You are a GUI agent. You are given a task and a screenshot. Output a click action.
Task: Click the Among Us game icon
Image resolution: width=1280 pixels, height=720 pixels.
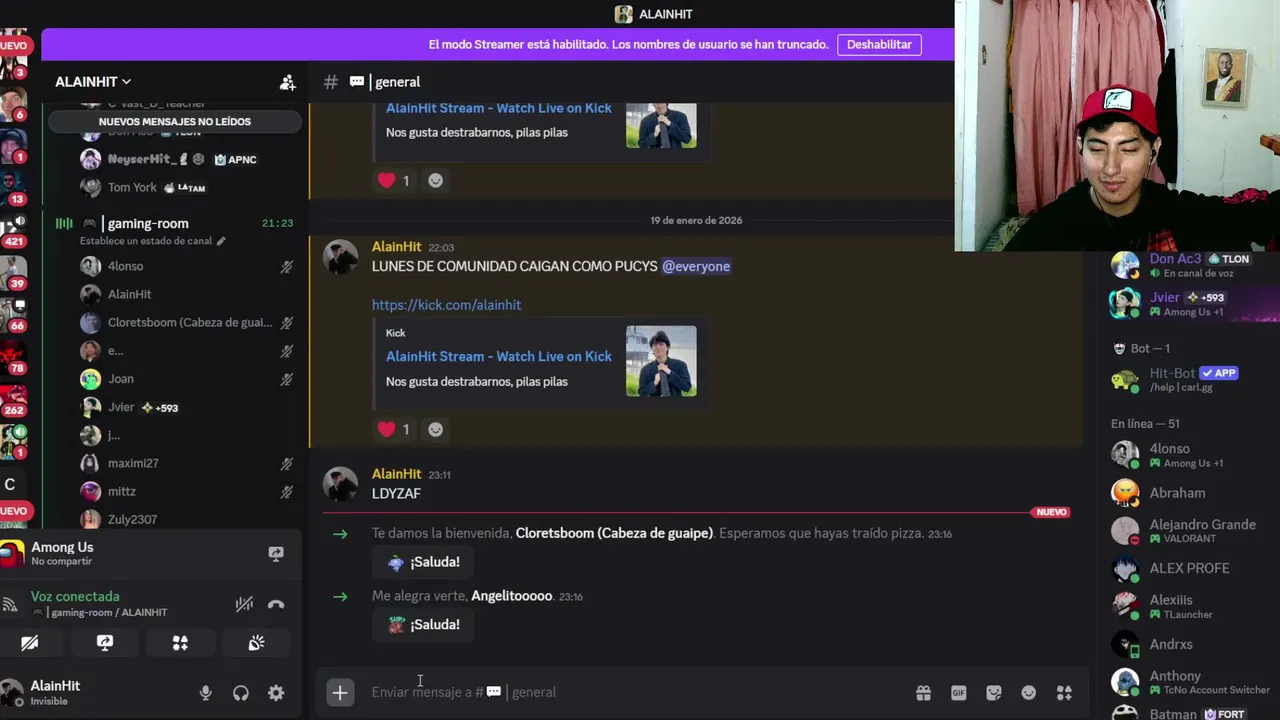tap(12, 553)
